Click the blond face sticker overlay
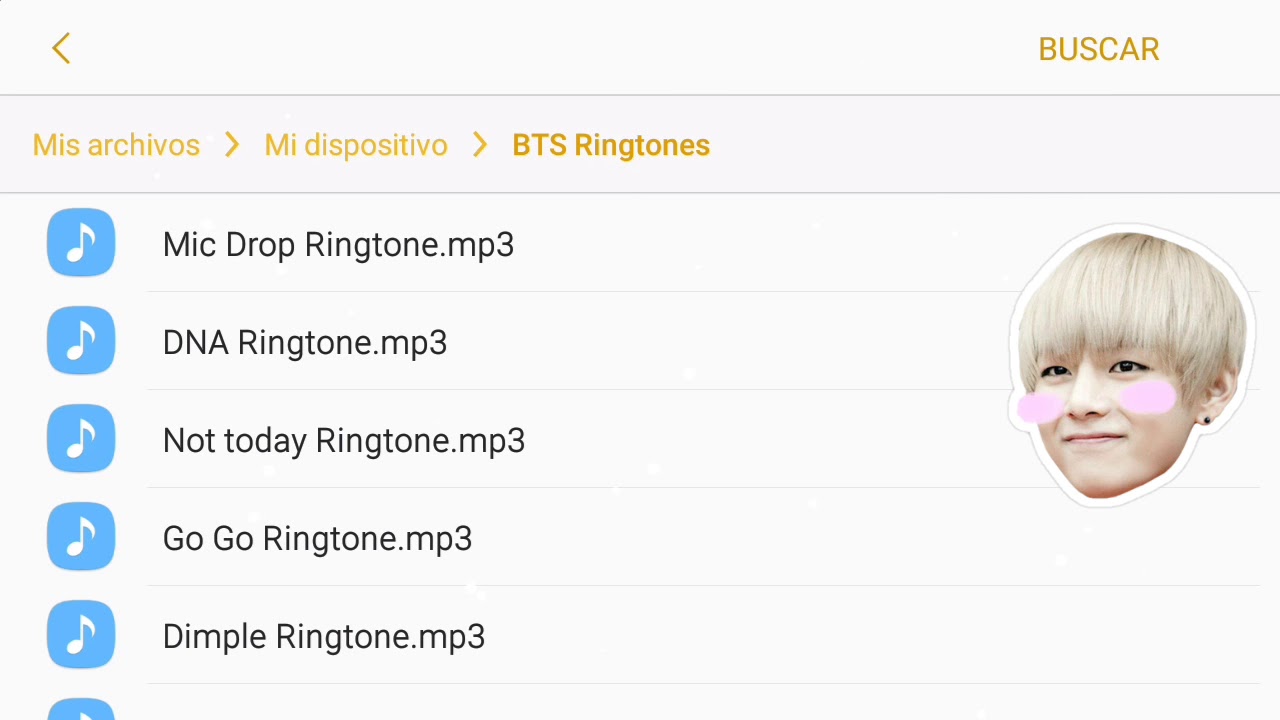This screenshot has width=1280, height=720. [1132, 365]
